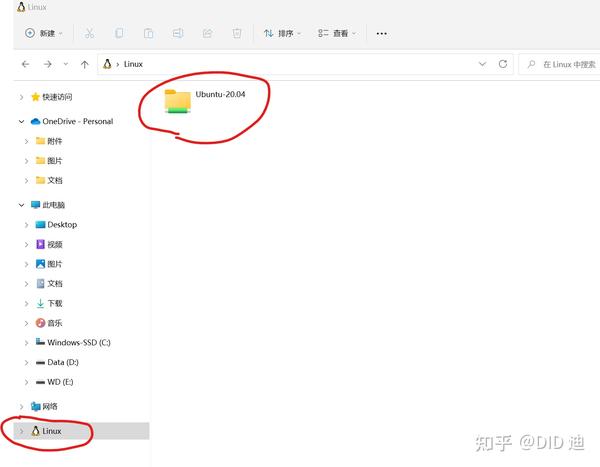Viewport: 600px width, 467px height.
Task: Click the Refresh button
Action: [x=503, y=64]
